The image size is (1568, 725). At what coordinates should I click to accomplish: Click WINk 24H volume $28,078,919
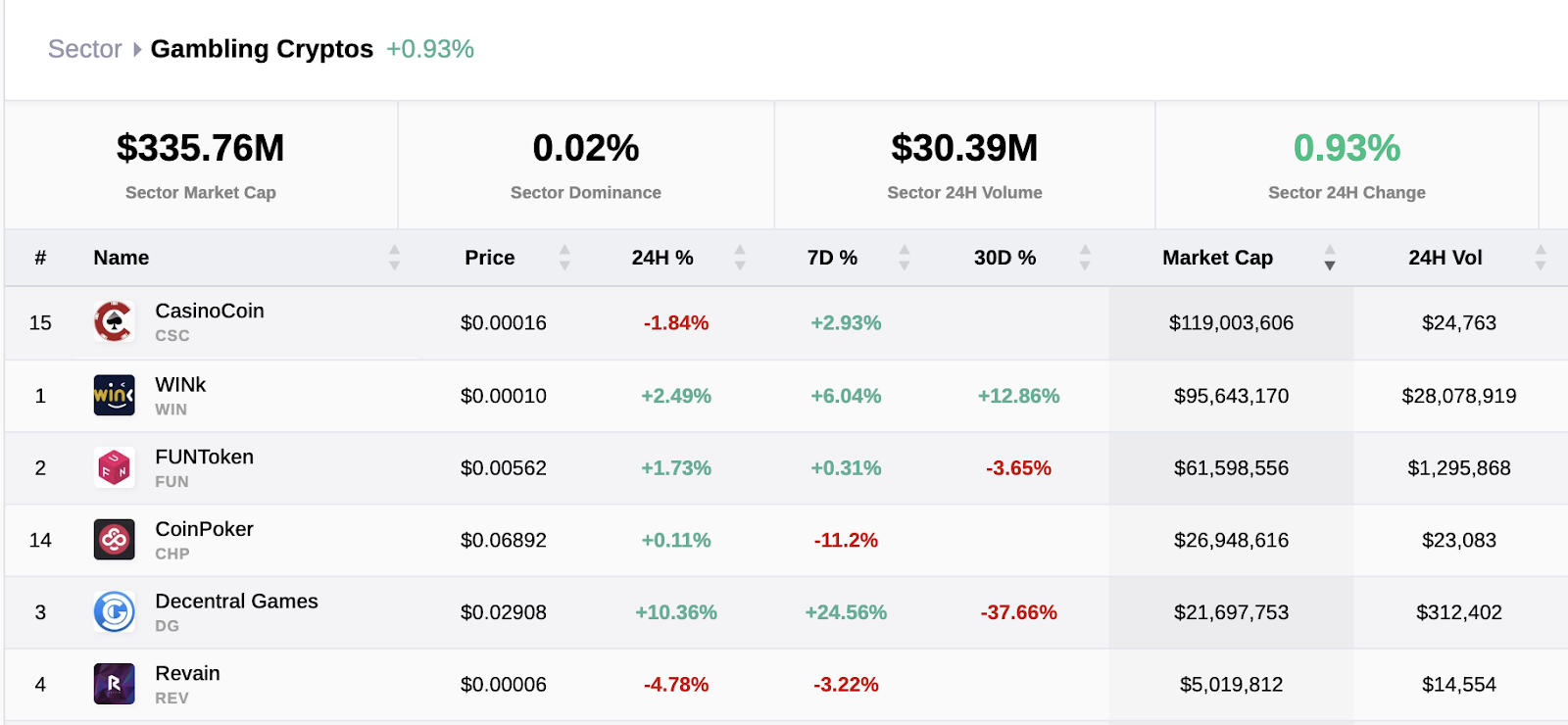(1459, 396)
